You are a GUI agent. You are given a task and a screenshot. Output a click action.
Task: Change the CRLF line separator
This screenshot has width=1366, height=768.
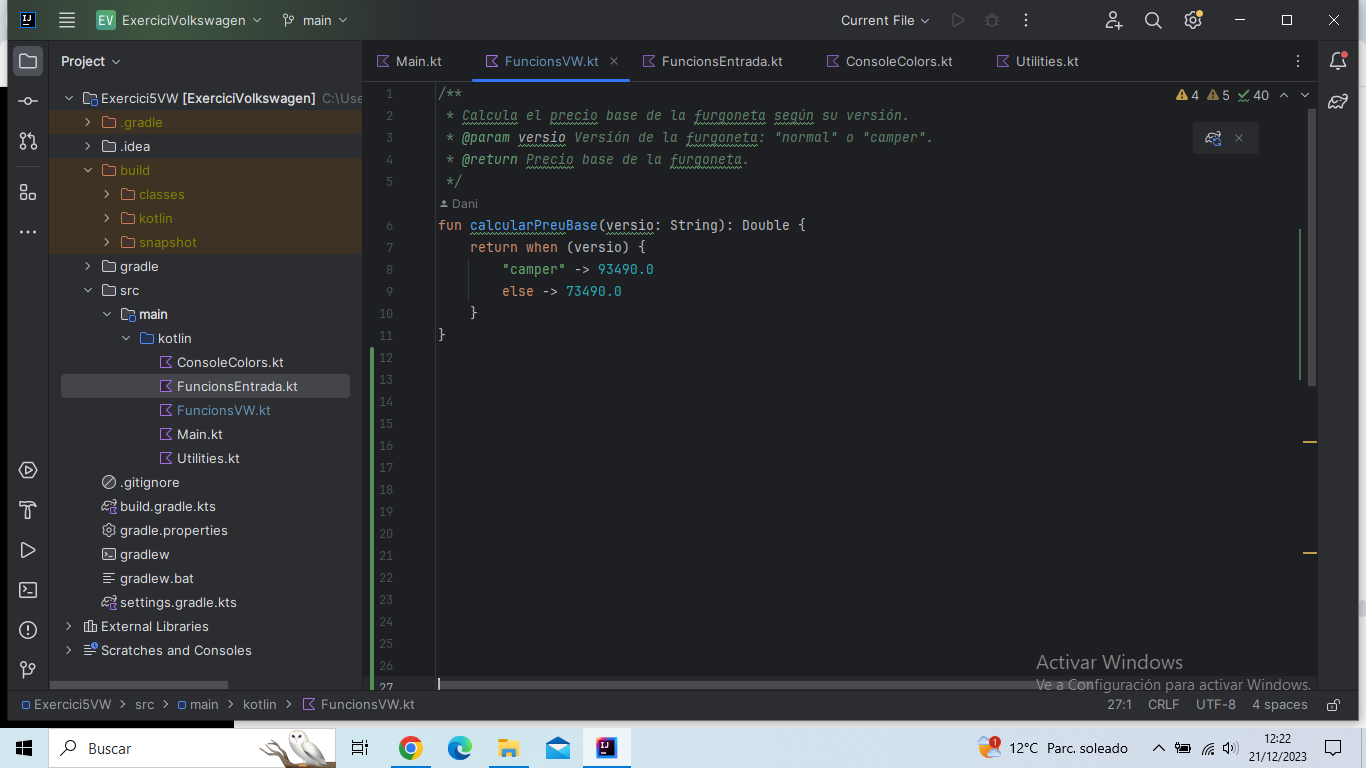(1163, 704)
